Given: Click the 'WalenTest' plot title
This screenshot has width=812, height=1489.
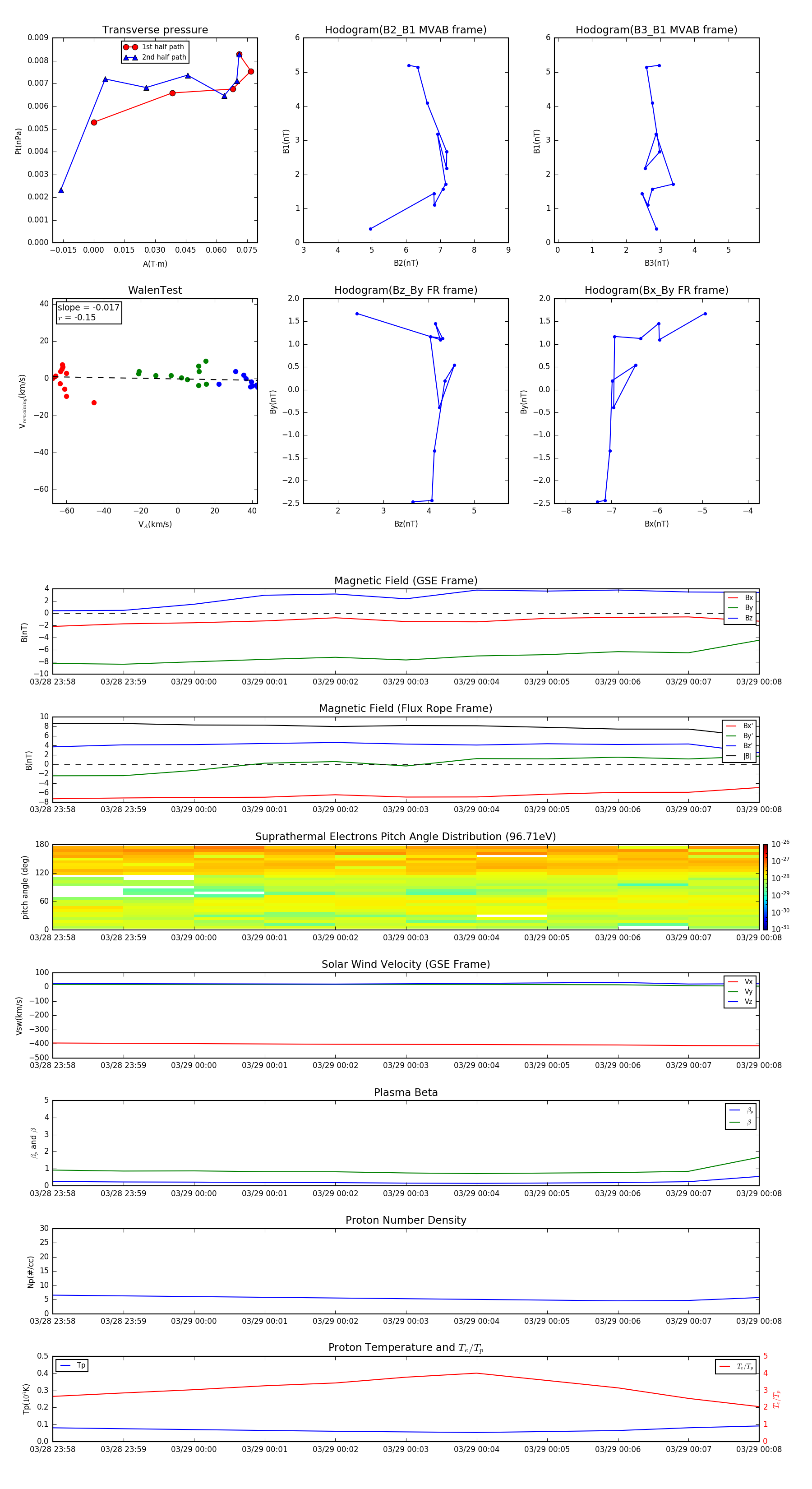Looking at the screenshot, I should [x=155, y=290].
